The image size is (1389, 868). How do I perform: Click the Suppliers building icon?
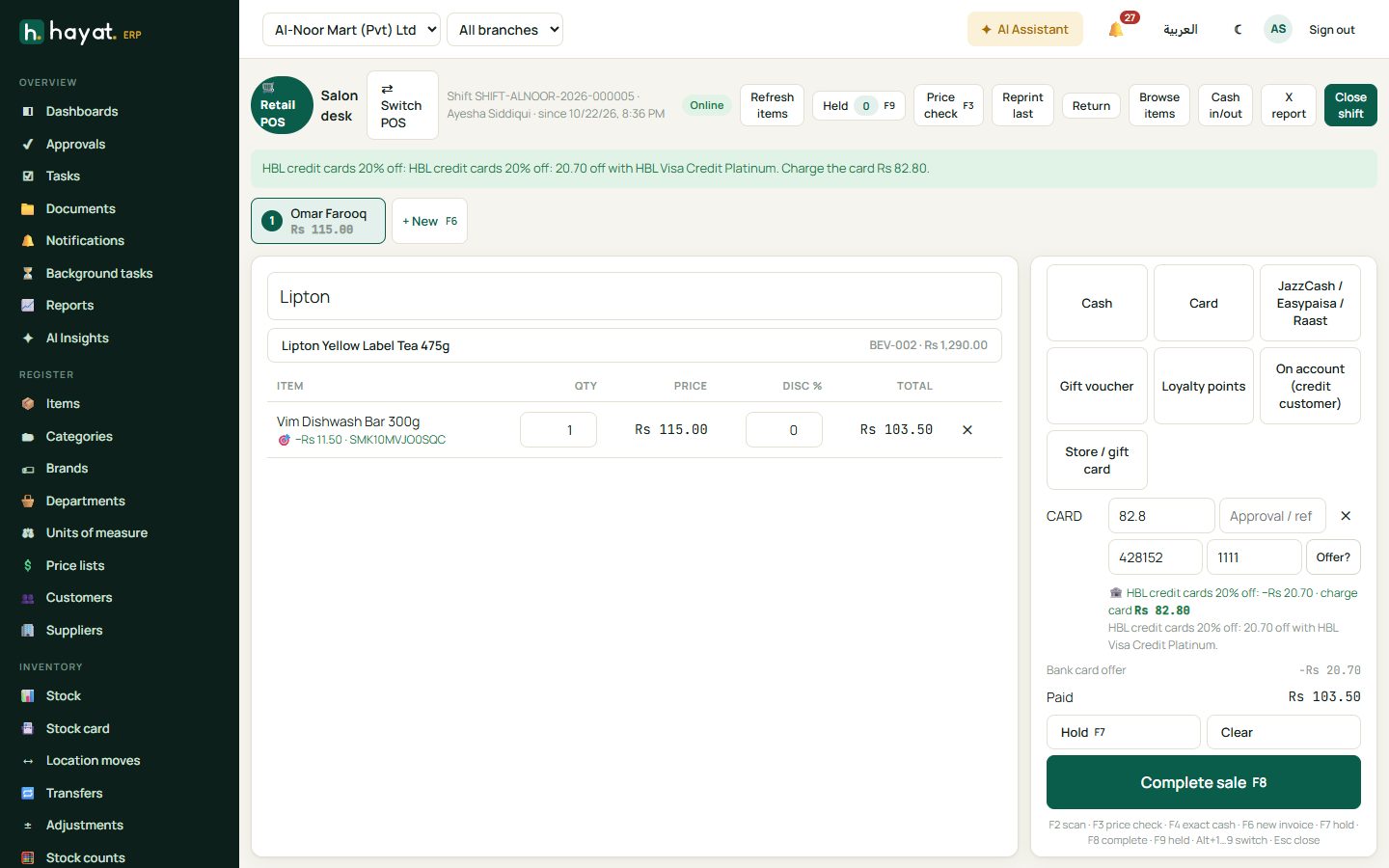click(x=28, y=631)
